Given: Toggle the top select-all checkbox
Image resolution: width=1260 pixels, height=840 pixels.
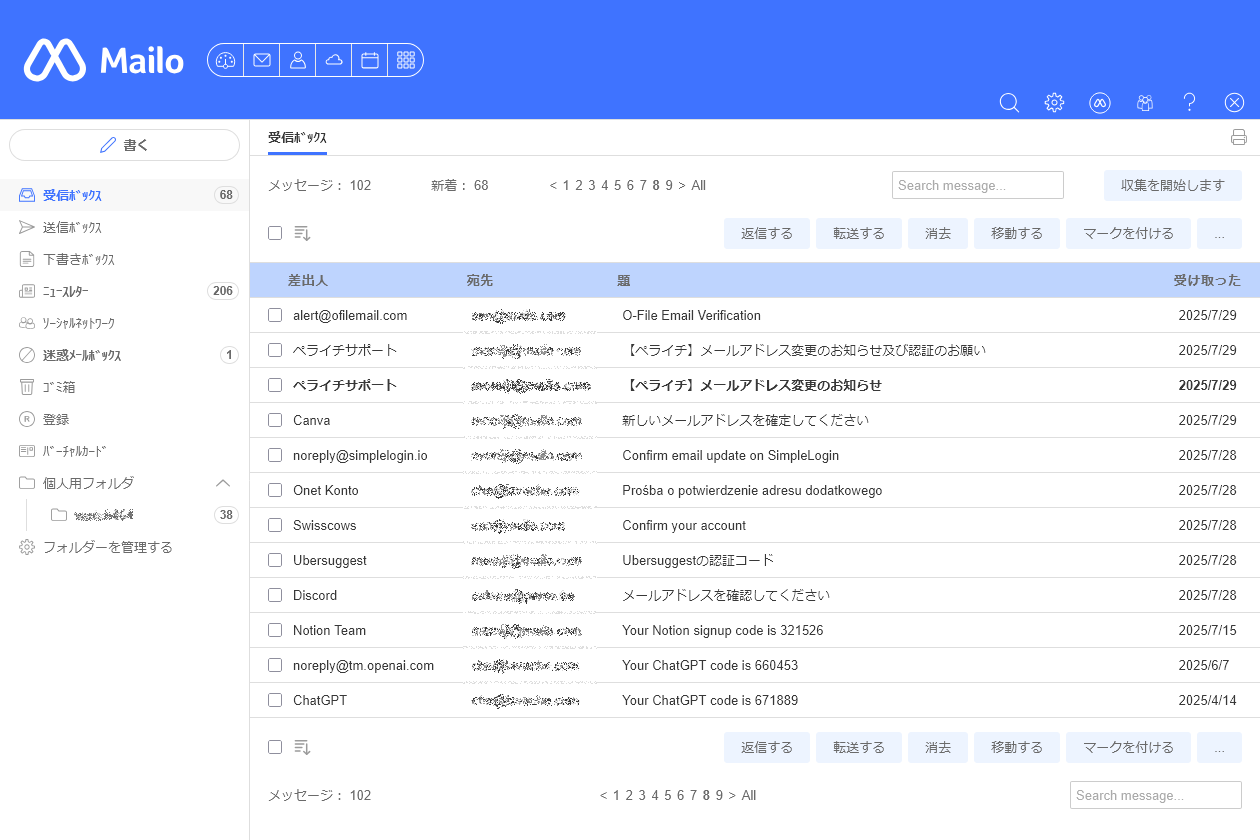Looking at the screenshot, I should (275, 233).
